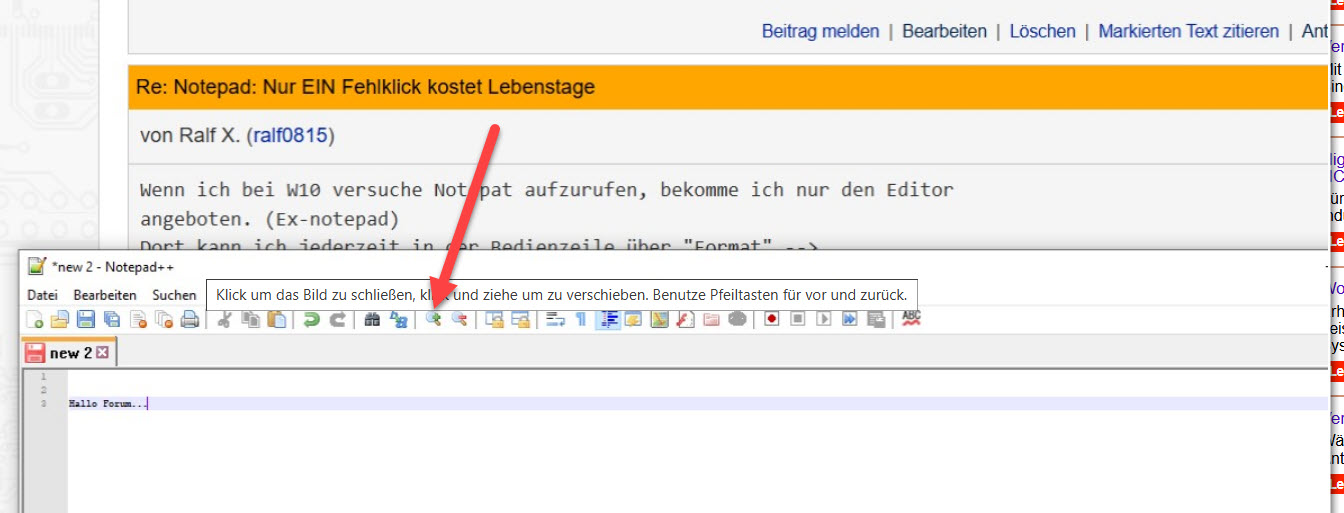Click the Find binoculars icon

click(x=372, y=320)
